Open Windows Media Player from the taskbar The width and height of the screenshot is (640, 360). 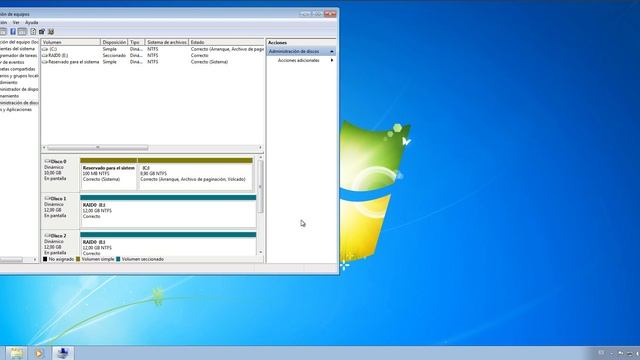[x=39, y=353]
